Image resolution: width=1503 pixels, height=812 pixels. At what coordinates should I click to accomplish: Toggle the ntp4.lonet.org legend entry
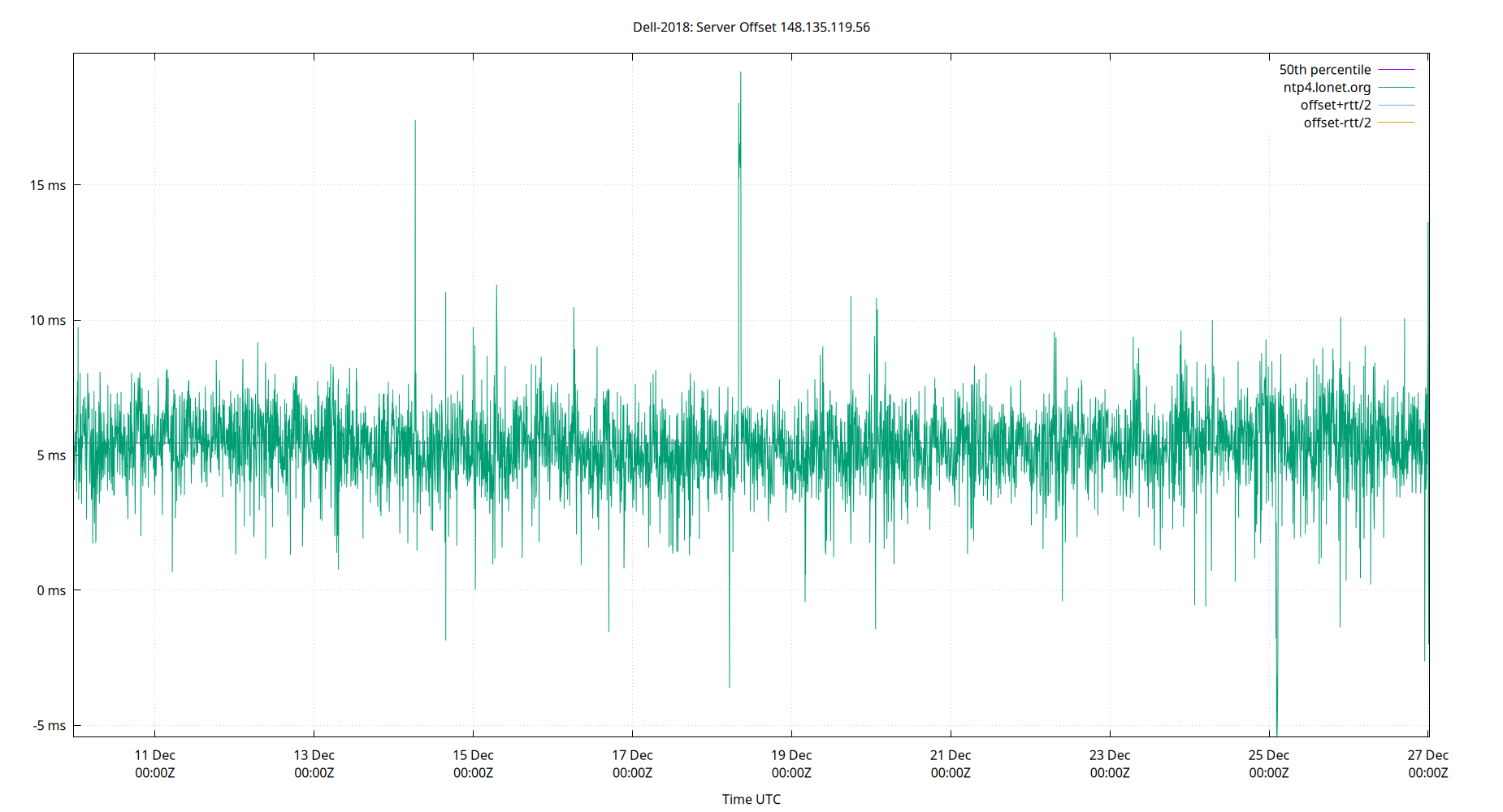(1328, 87)
